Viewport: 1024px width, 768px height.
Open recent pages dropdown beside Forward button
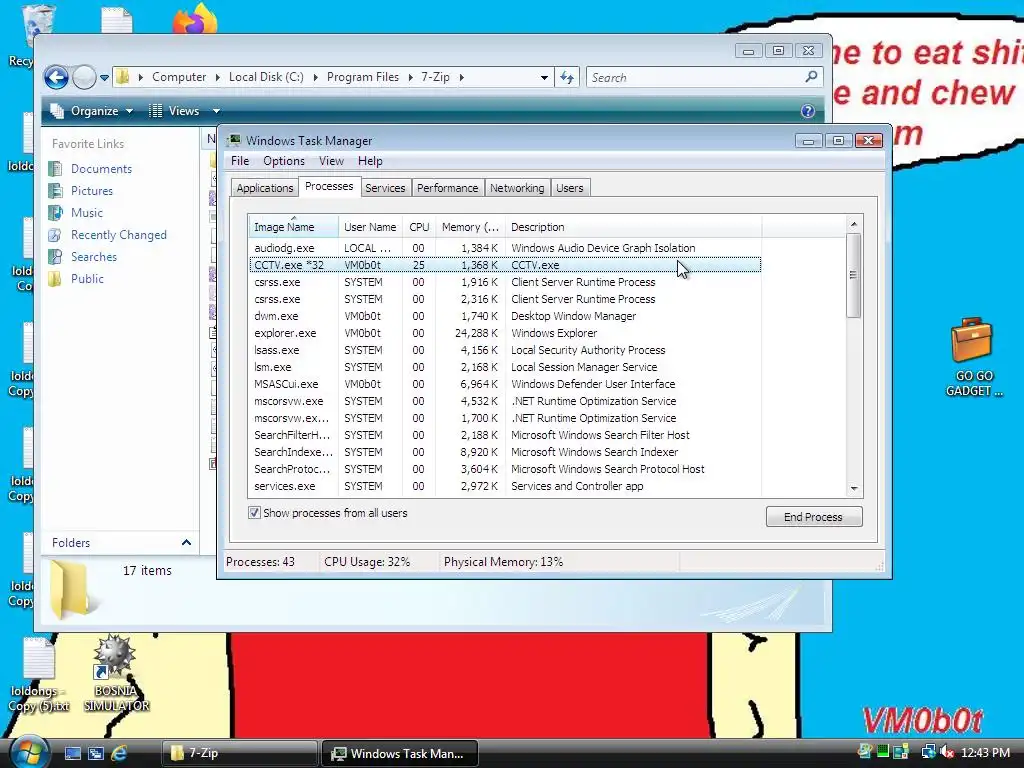(x=104, y=78)
